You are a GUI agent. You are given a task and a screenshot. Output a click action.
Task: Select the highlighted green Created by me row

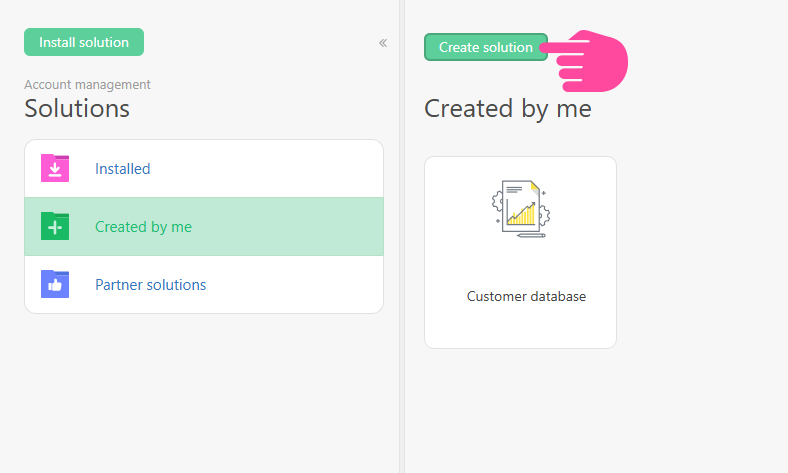point(204,227)
